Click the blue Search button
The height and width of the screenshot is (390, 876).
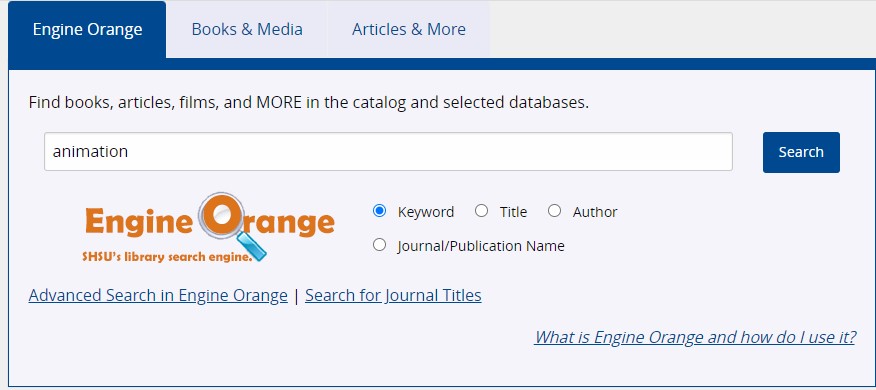point(801,152)
